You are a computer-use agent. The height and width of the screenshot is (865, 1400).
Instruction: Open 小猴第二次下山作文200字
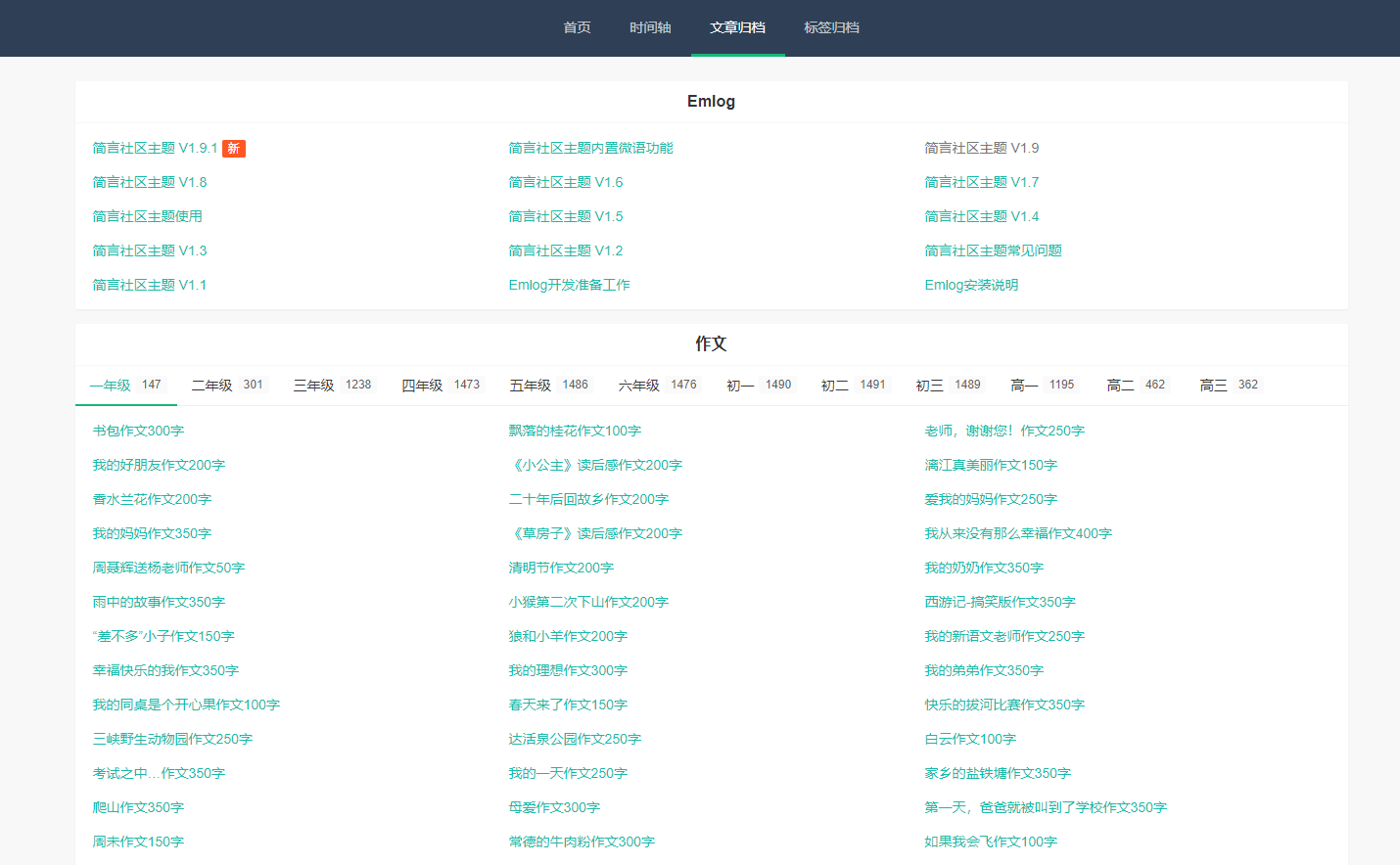point(588,602)
